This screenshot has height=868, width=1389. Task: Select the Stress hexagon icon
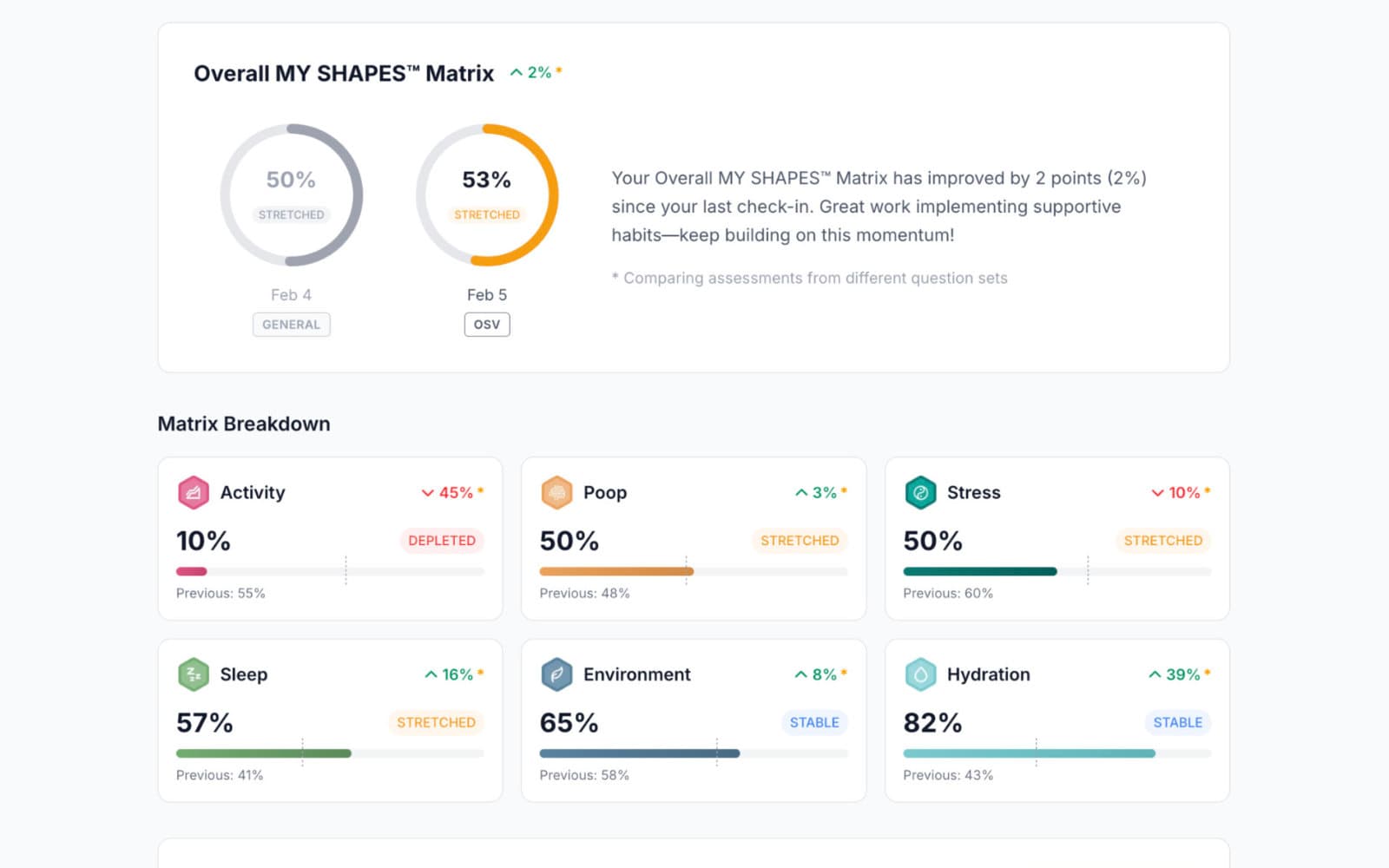[920, 492]
